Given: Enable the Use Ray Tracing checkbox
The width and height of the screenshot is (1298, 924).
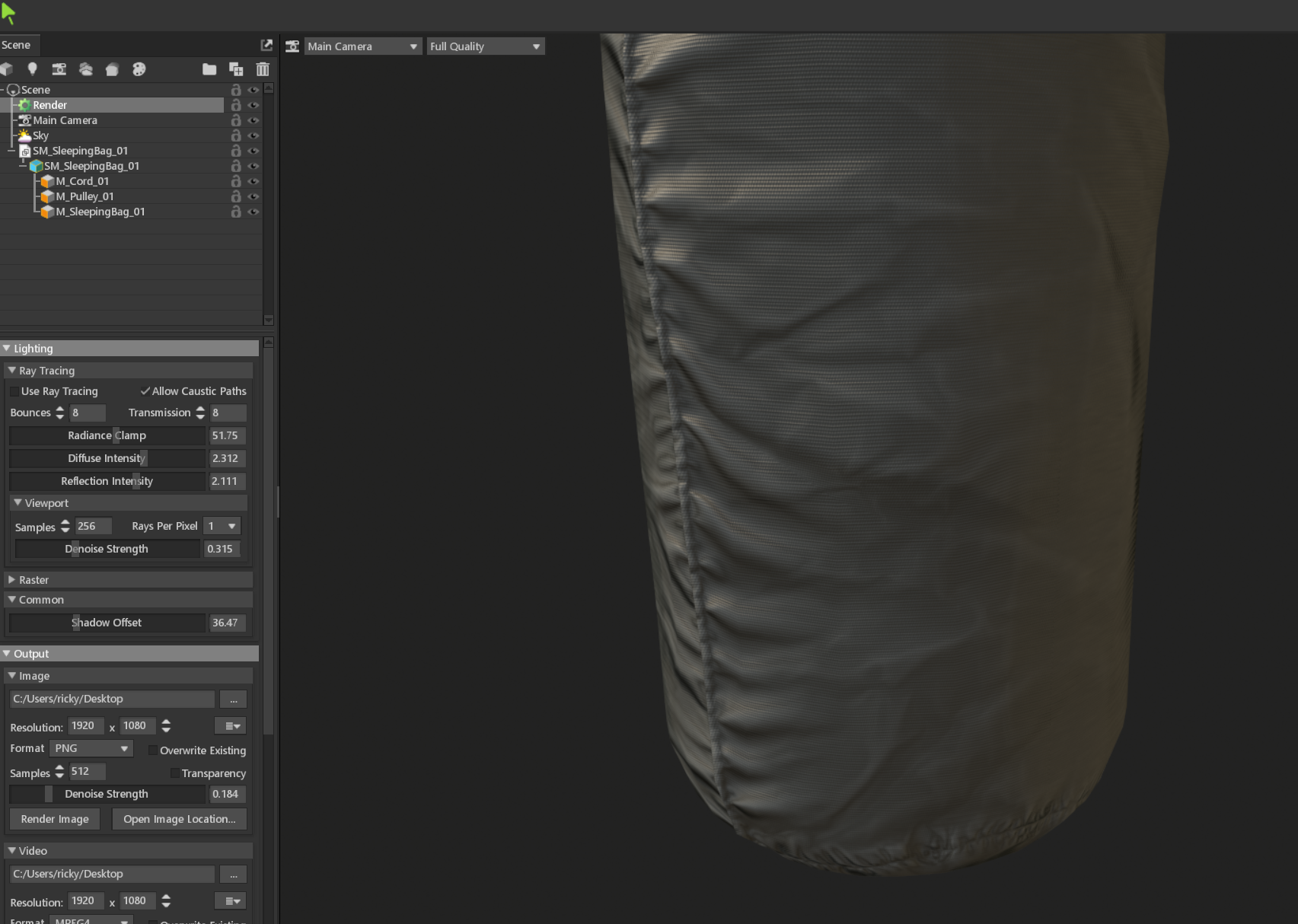Looking at the screenshot, I should pos(14,391).
